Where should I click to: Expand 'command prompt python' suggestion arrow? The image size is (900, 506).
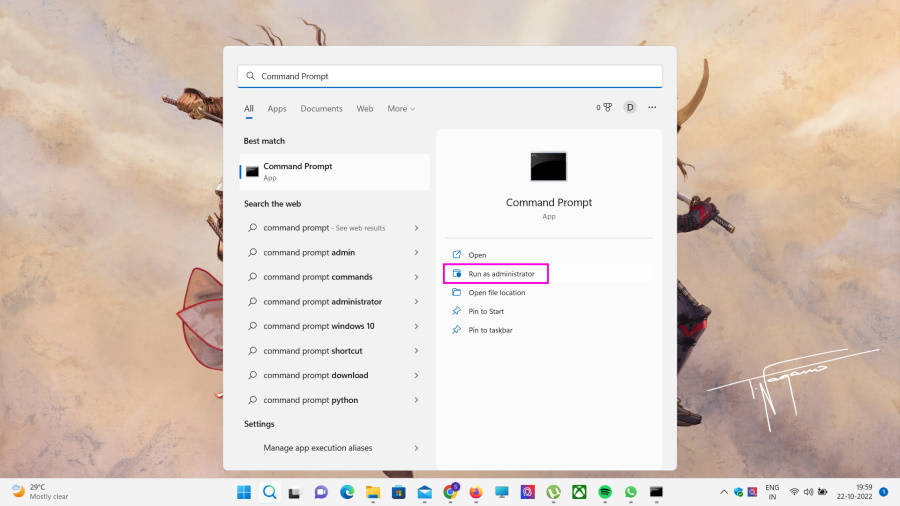click(x=416, y=400)
